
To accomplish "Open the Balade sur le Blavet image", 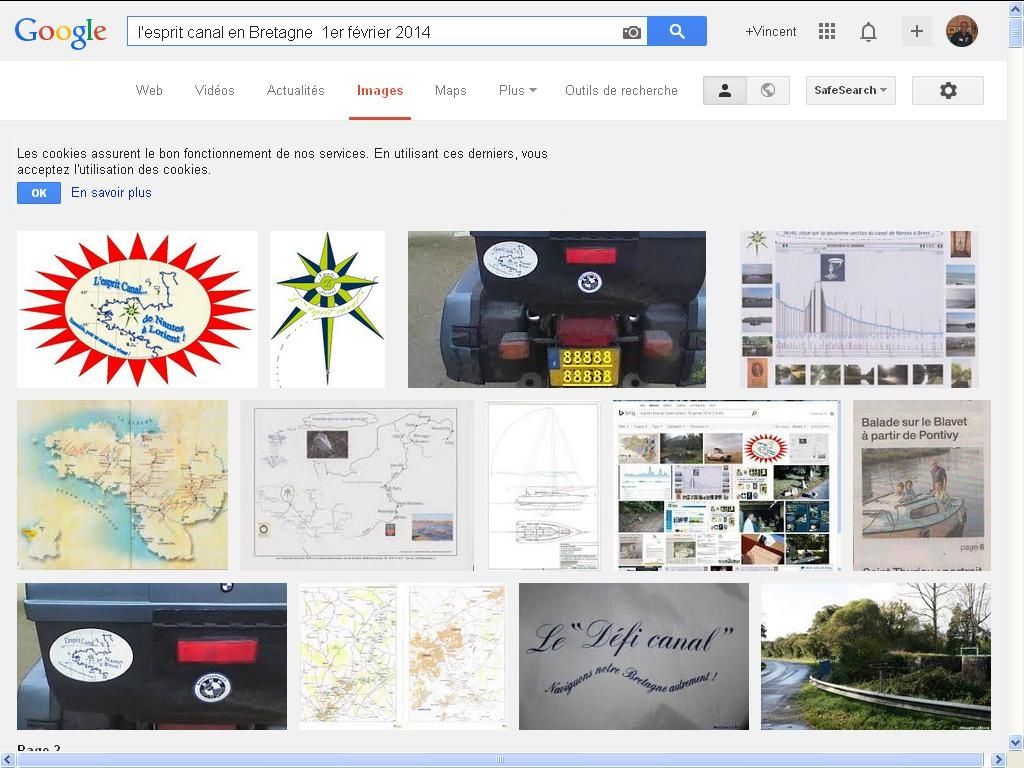I will (x=921, y=485).
